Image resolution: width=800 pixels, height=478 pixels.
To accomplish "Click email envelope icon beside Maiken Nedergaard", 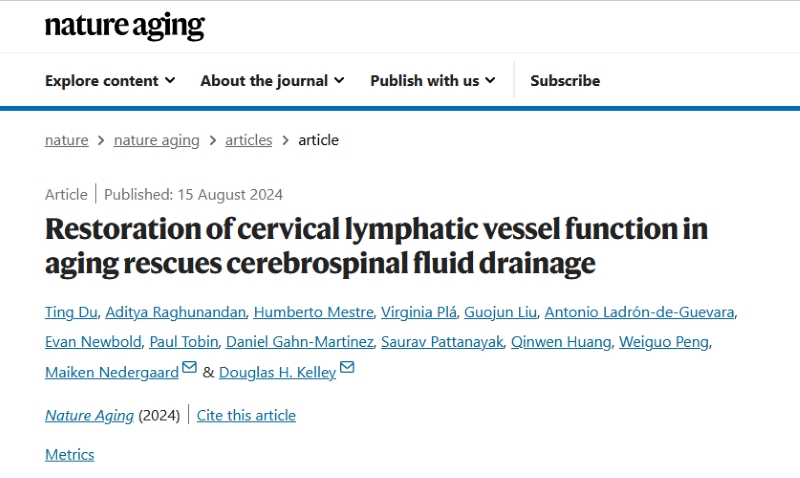I will [x=190, y=370].
